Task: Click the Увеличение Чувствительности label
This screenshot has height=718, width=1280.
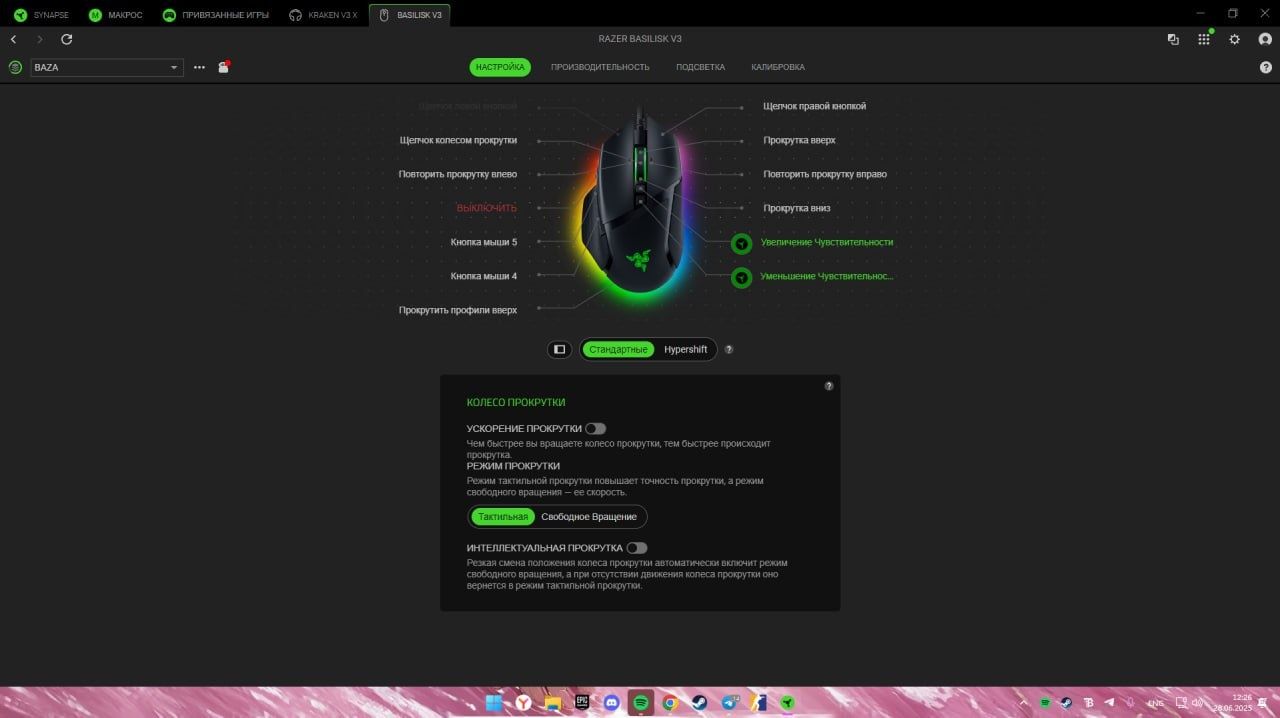Action: (827, 242)
